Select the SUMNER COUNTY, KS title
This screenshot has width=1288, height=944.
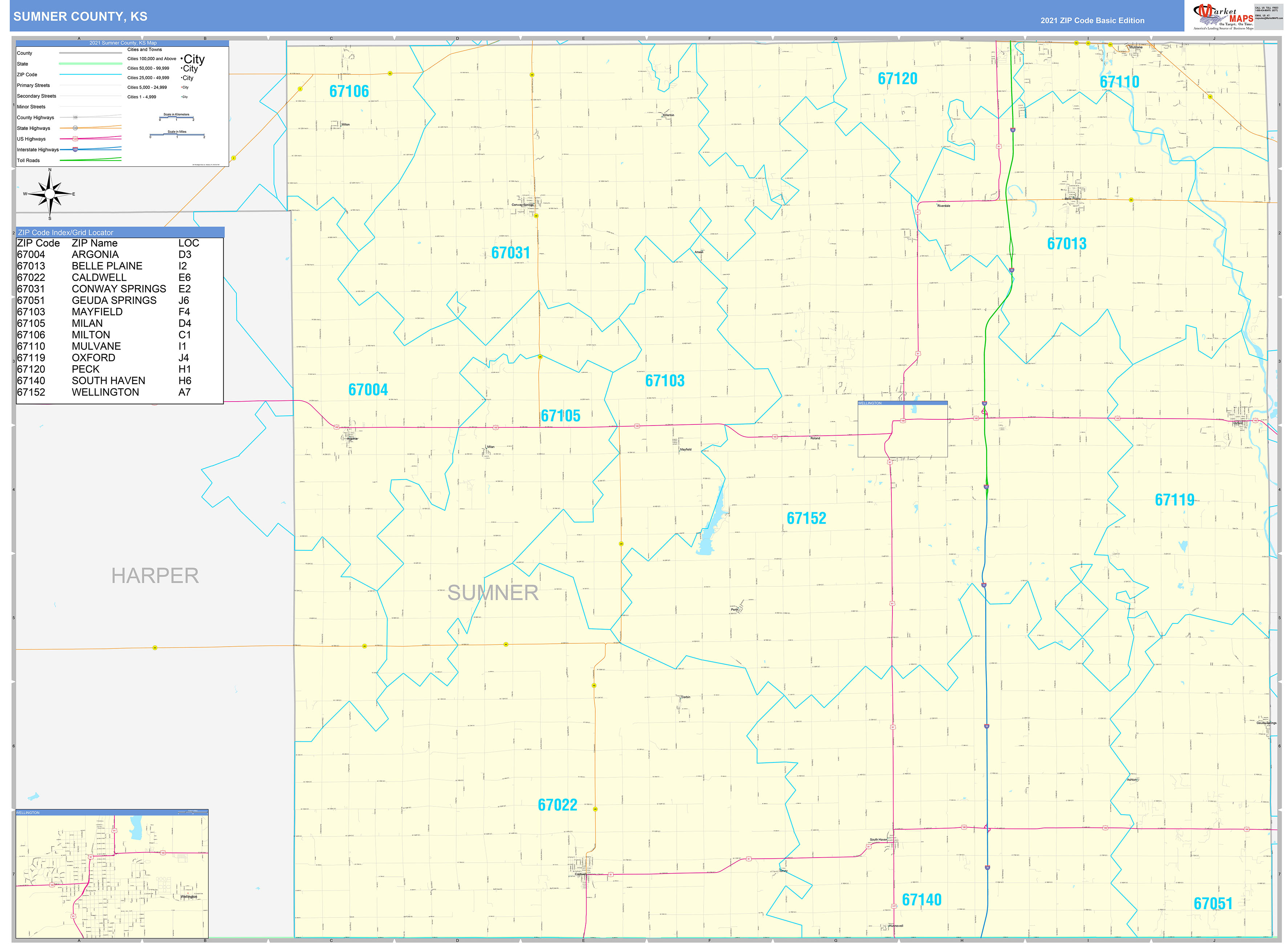click(x=80, y=17)
